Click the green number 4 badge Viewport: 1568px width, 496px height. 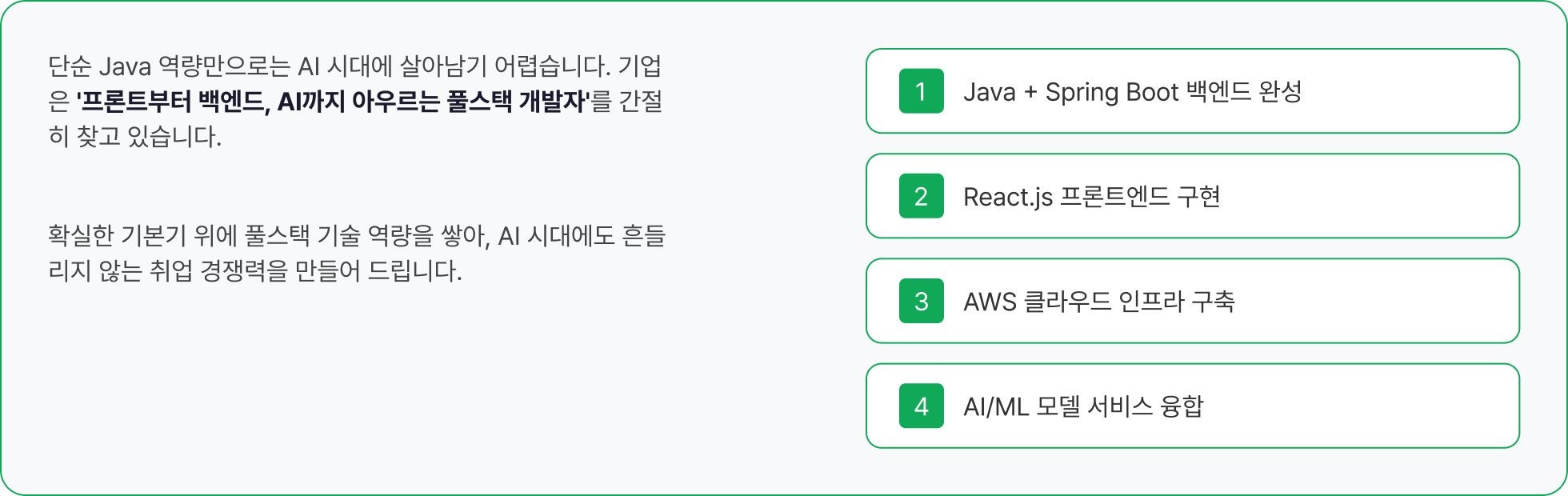(921, 406)
